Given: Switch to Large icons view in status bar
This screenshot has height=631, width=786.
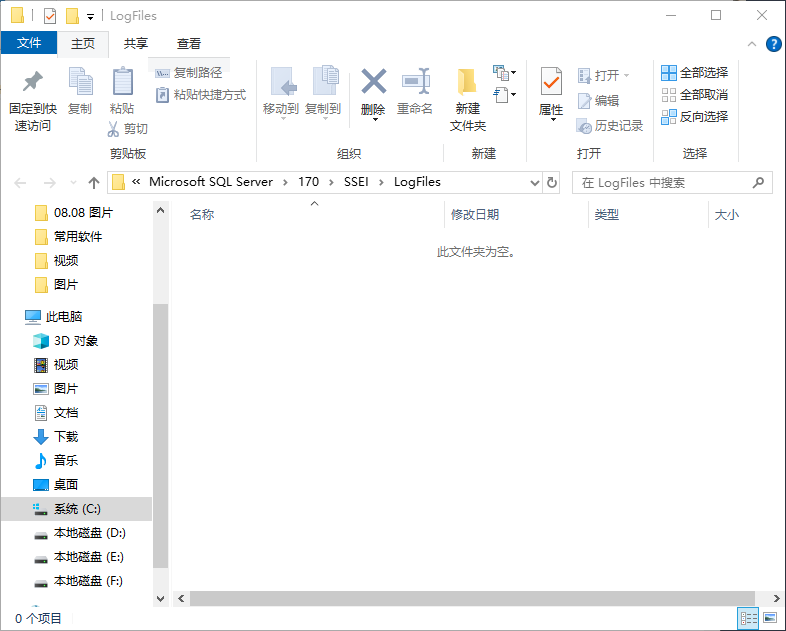Looking at the screenshot, I should coord(770,618).
